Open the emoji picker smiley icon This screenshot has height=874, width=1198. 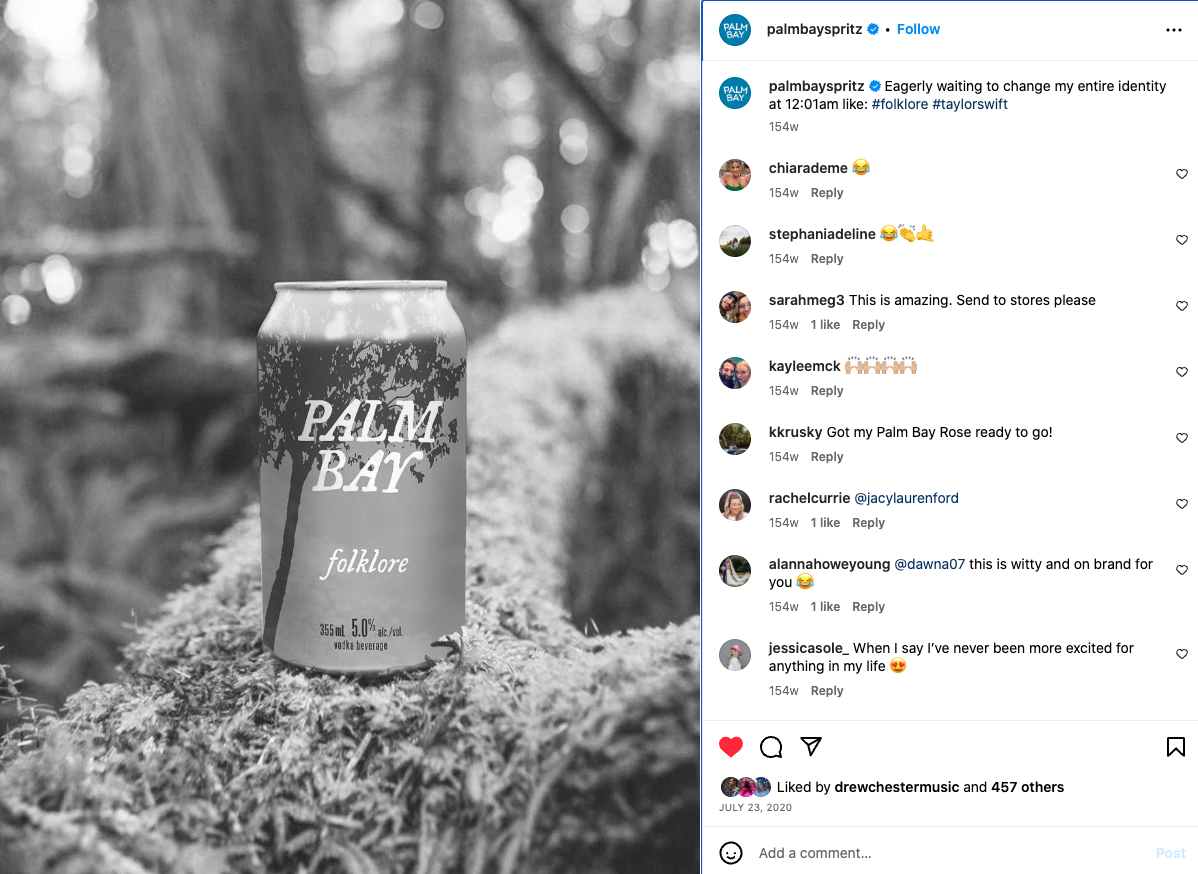730,853
